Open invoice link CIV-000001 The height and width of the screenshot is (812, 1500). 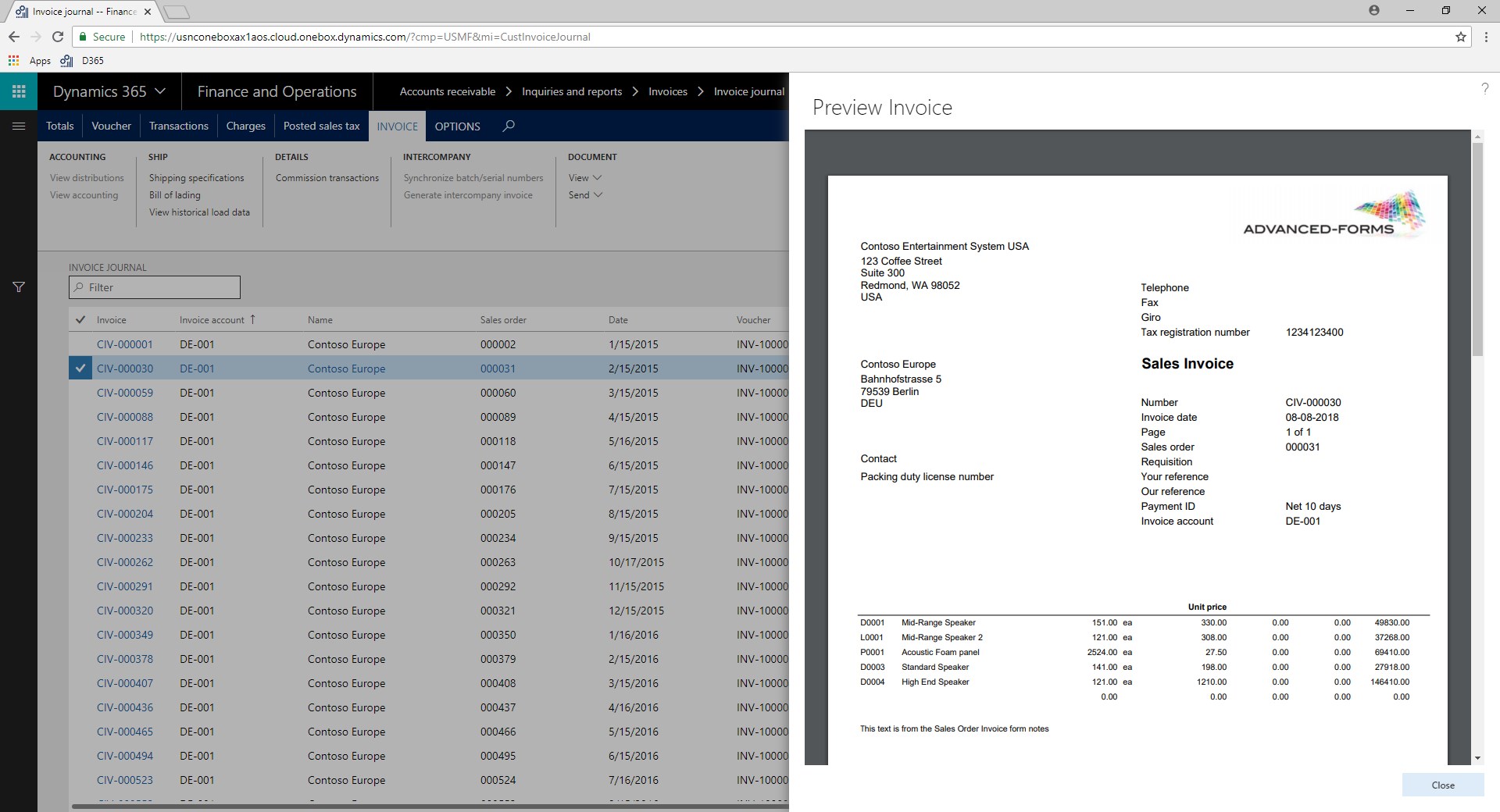[x=125, y=344]
